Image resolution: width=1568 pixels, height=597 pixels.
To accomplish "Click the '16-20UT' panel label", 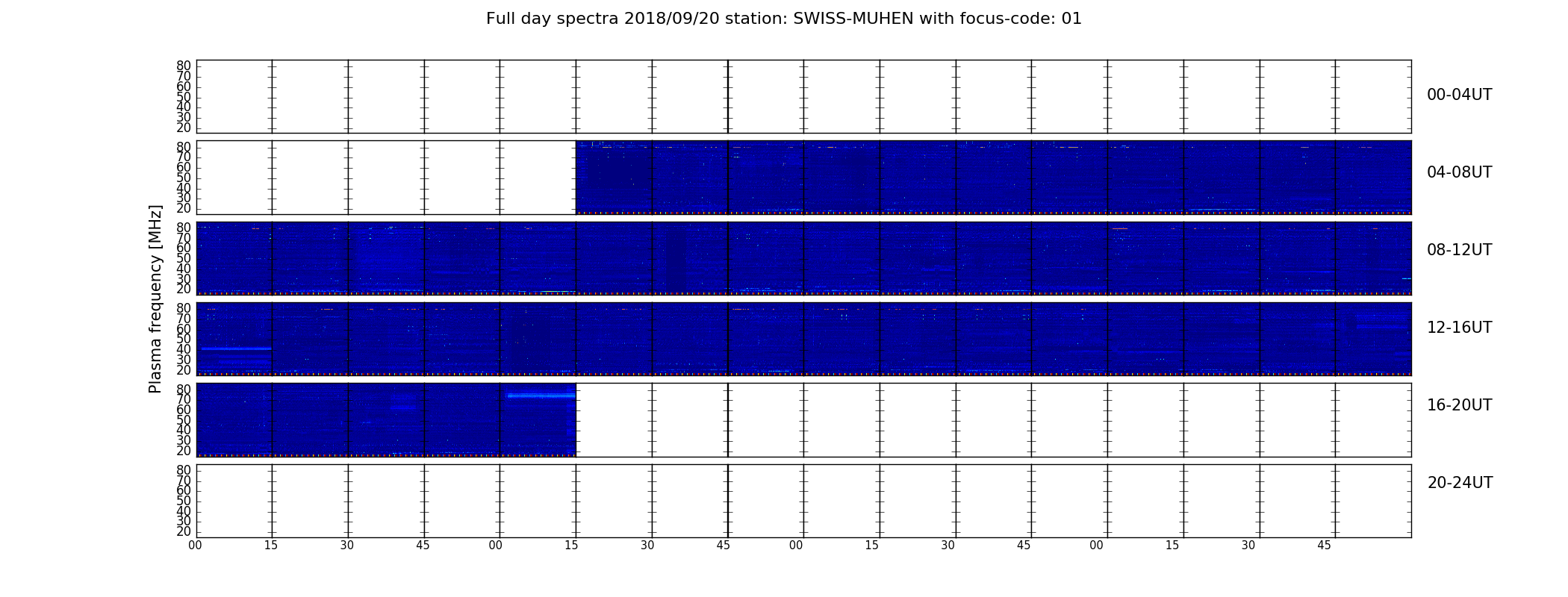I will [1460, 405].
